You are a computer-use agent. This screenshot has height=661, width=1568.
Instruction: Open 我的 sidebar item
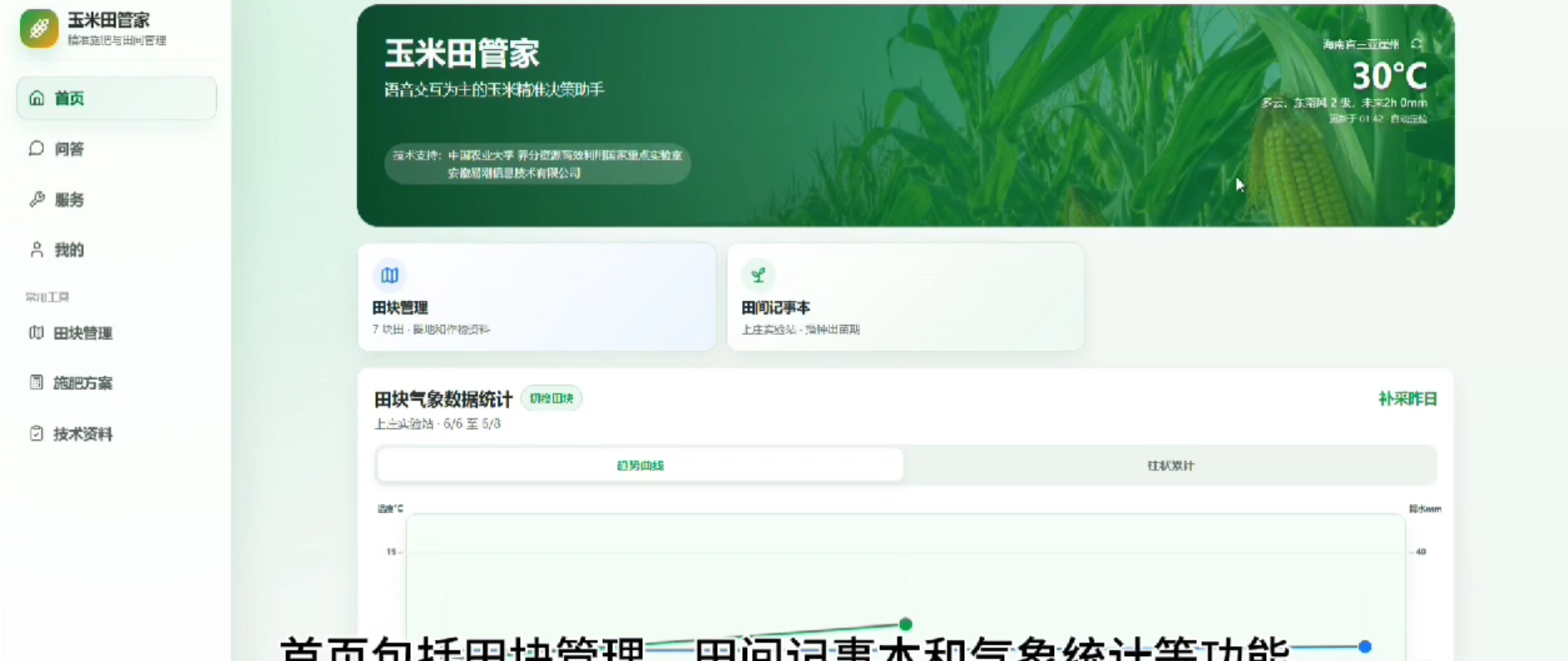tap(116, 249)
